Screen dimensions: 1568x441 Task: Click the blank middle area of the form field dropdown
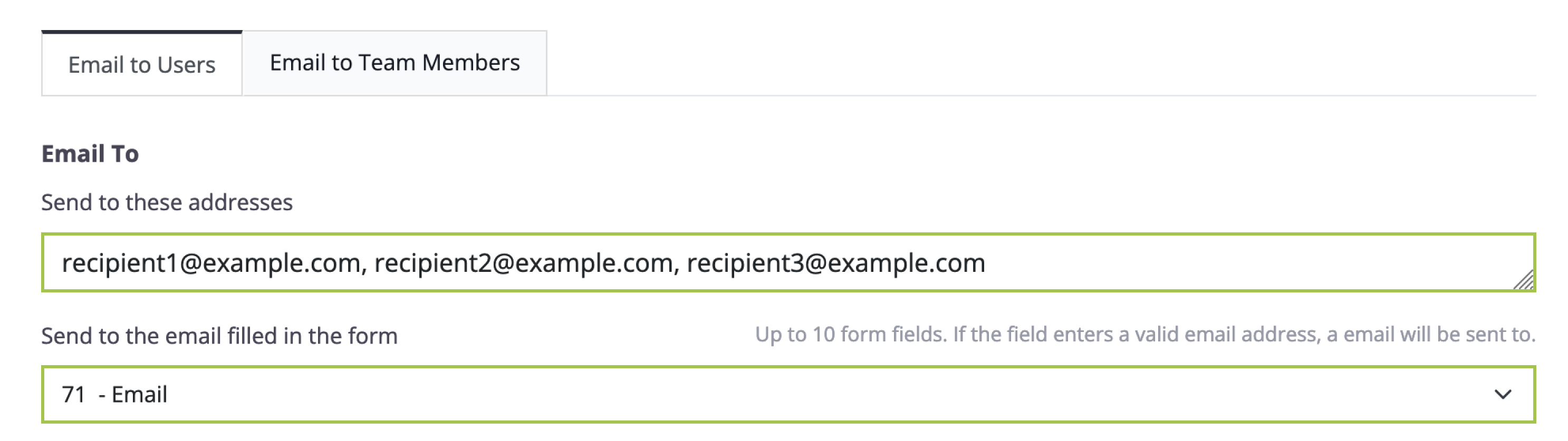tap(791, 395)
